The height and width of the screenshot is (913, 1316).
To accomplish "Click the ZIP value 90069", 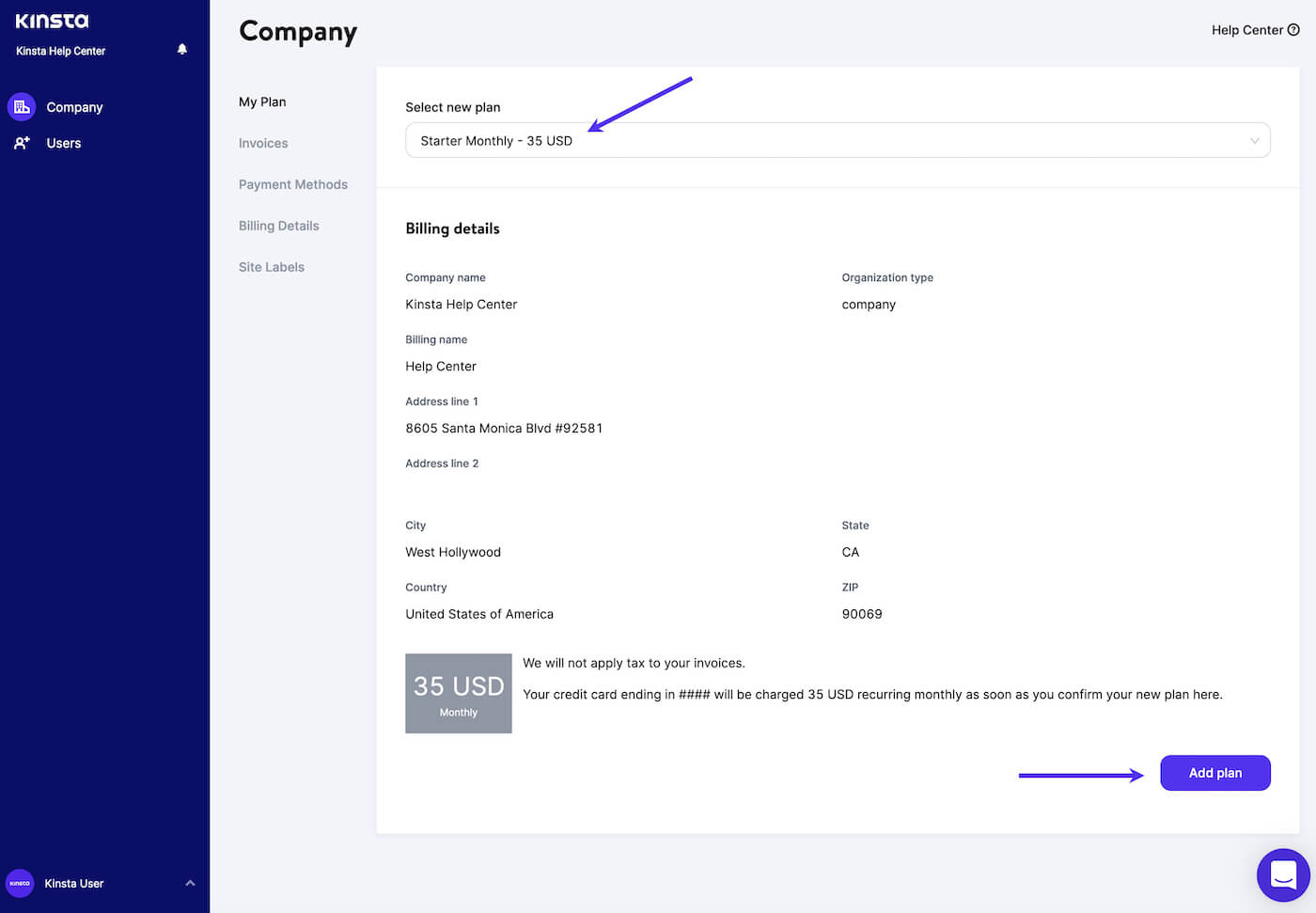I will (x=862, y=614).
